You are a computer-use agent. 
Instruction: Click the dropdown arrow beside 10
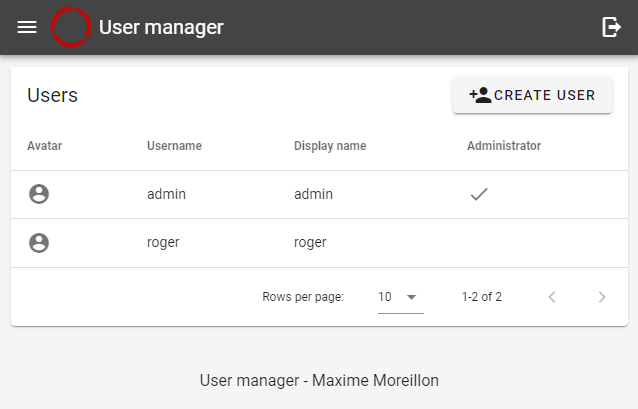(411, 297)
